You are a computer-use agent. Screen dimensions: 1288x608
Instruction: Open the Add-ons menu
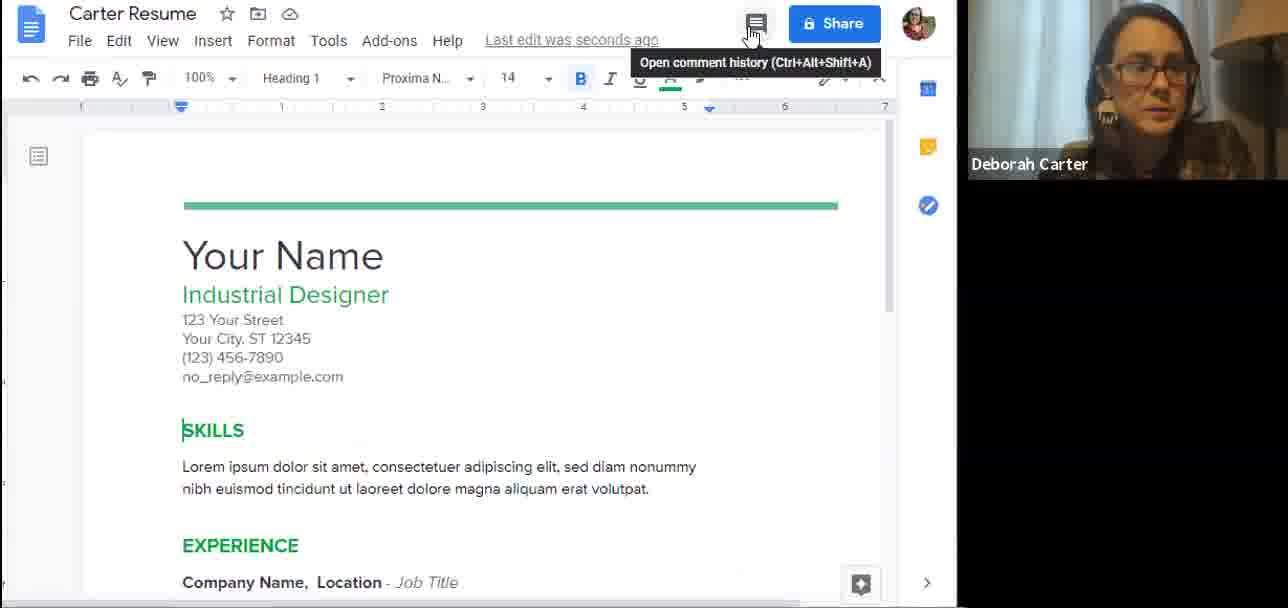point(389,41)
